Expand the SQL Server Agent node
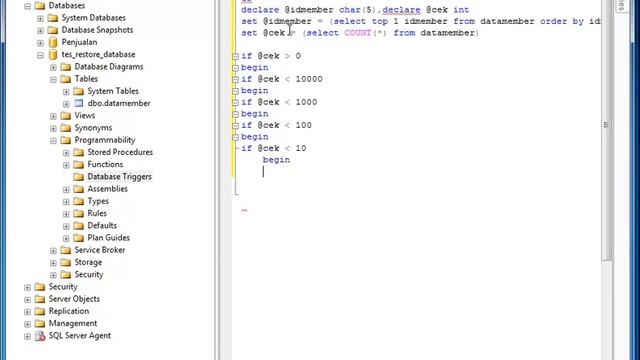Viewport: 640px width, 360px height. click(x=27, y=336)
